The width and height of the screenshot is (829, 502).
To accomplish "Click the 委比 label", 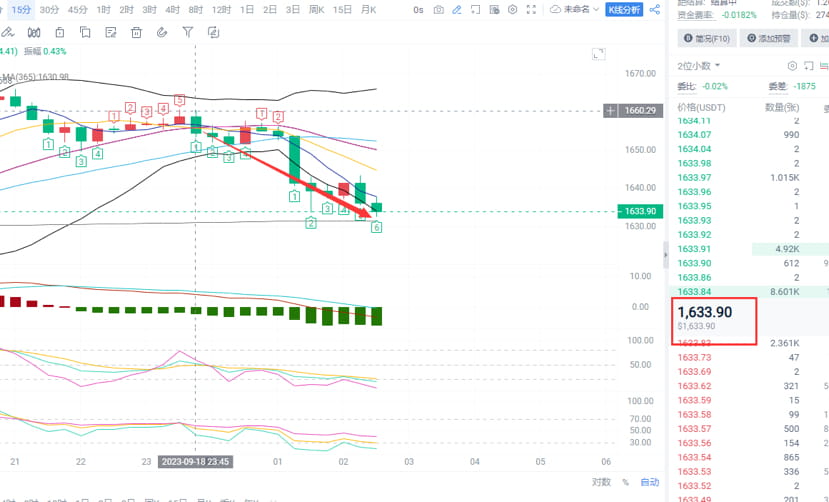I will 687,86.
